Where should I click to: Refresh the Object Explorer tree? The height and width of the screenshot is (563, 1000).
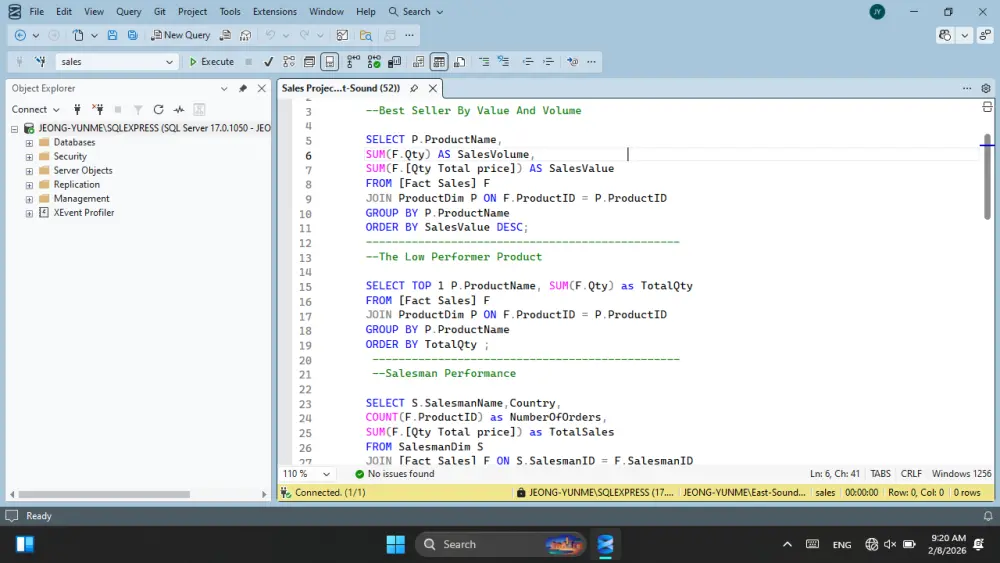pyautogui.click(x=158, y=110)
